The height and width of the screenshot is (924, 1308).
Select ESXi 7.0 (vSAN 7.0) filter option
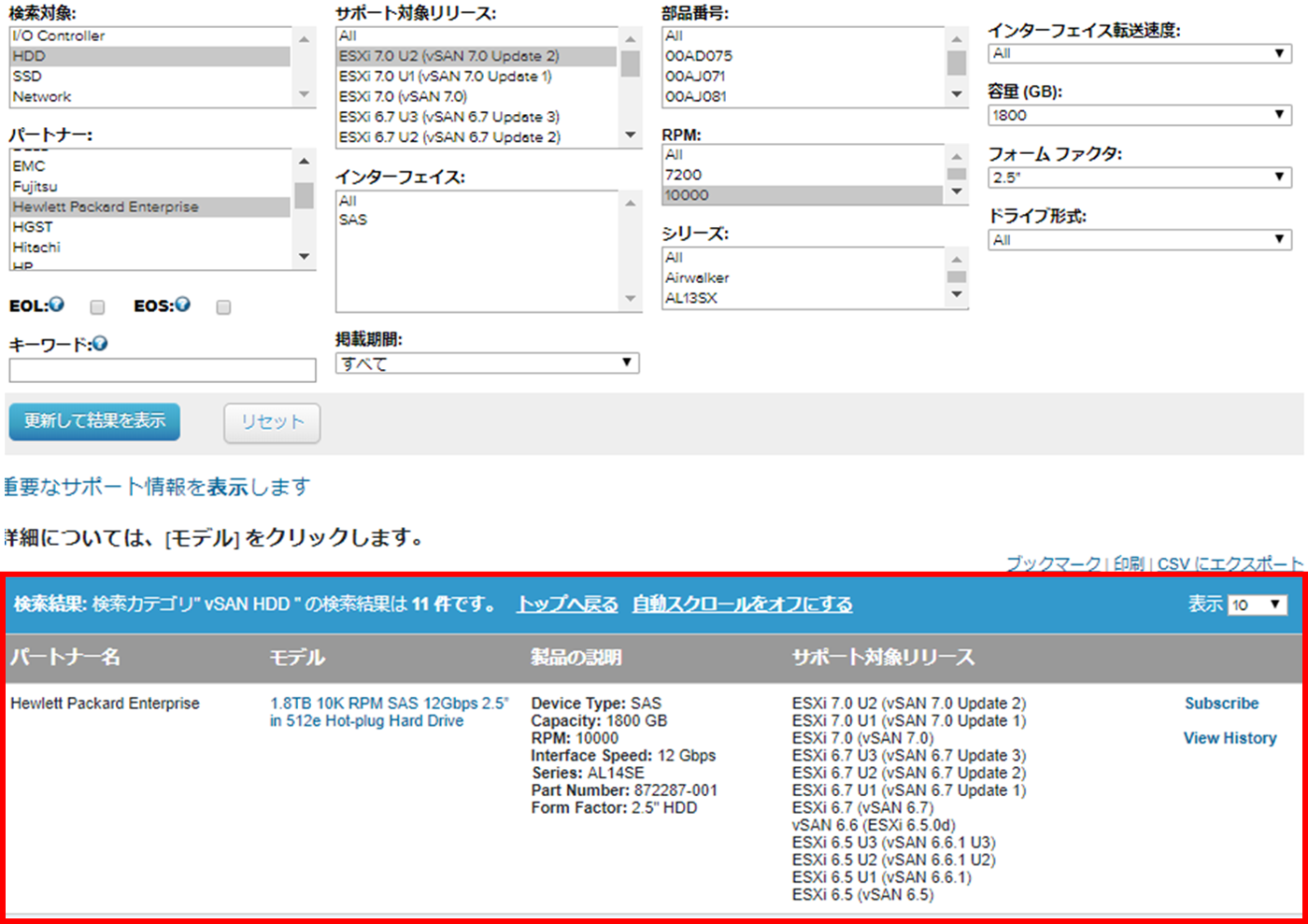point(477,96)
